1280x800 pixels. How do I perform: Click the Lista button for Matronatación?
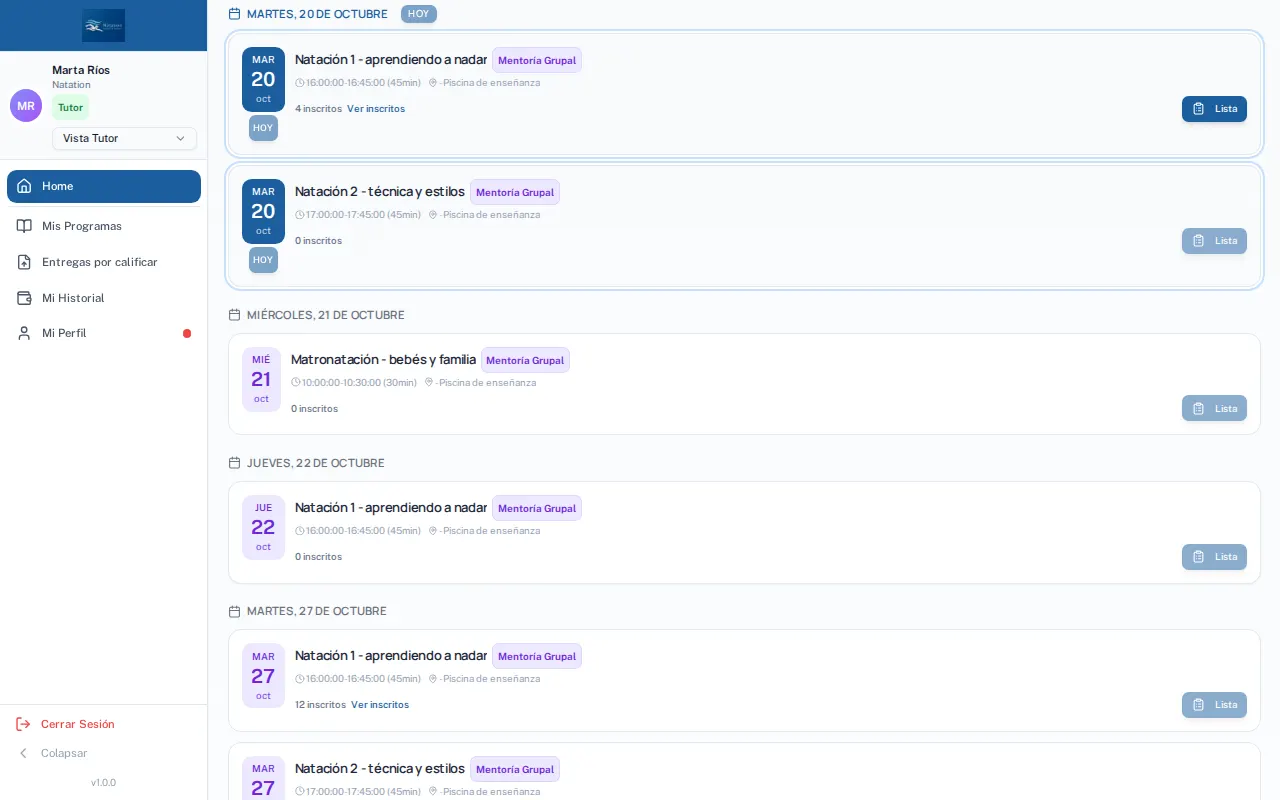point(1214,408)
